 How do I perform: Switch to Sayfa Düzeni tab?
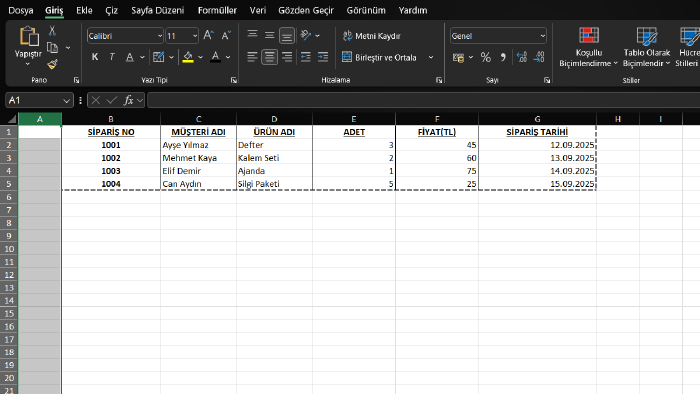[x=157, y=10]
